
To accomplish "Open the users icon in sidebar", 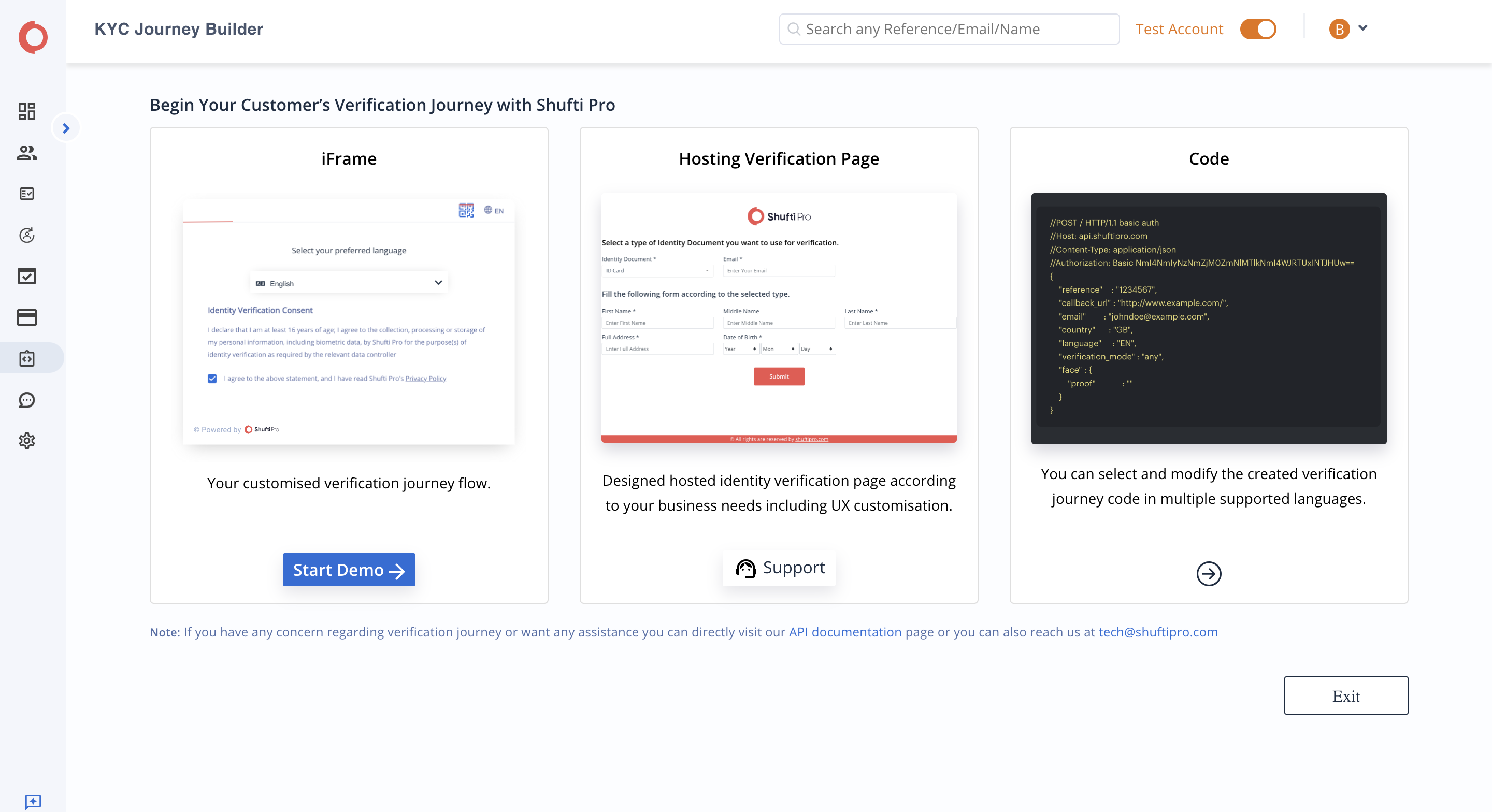I will point(26,152).
